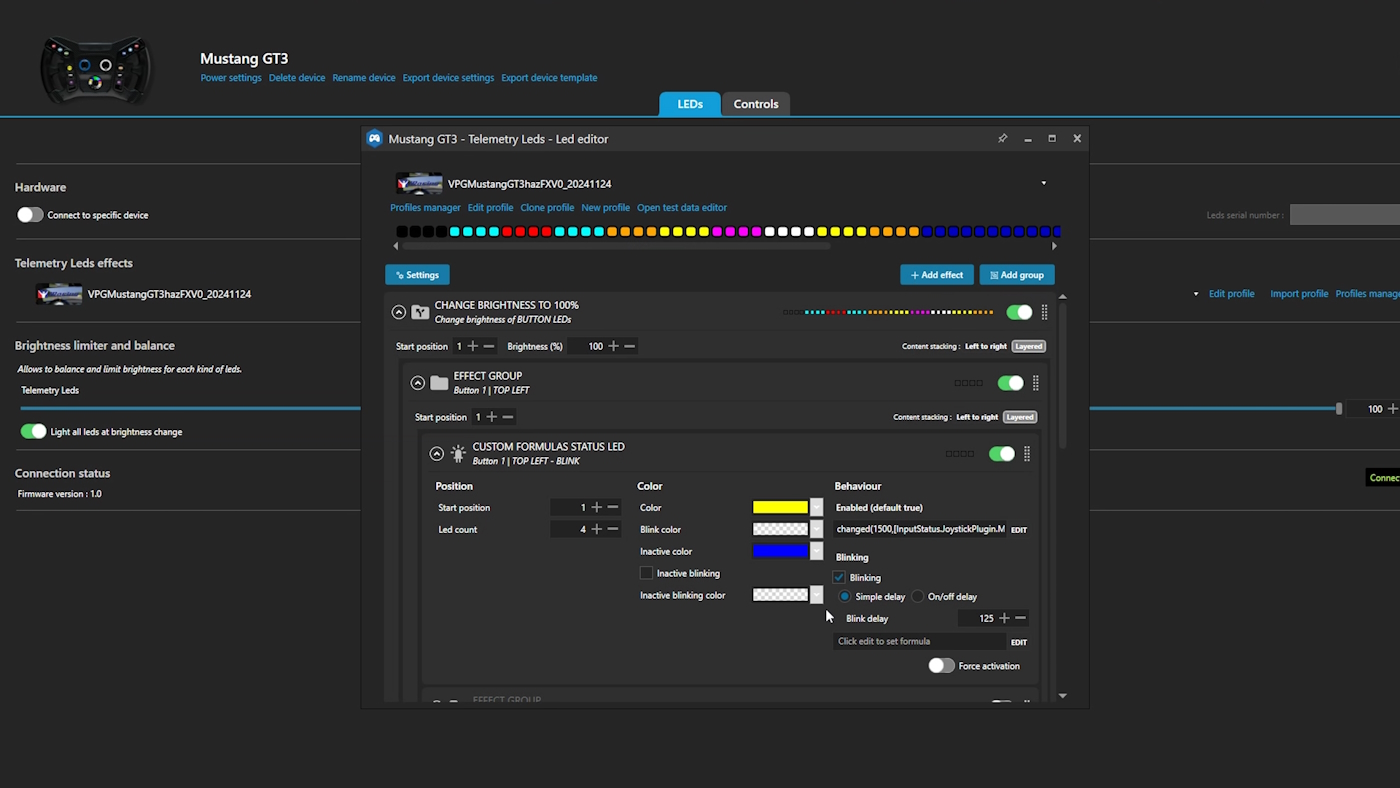Viewport: 1400px width, 788px height.
Task: Click the Blink delay formula field
Action: click(x=919, y=641)
